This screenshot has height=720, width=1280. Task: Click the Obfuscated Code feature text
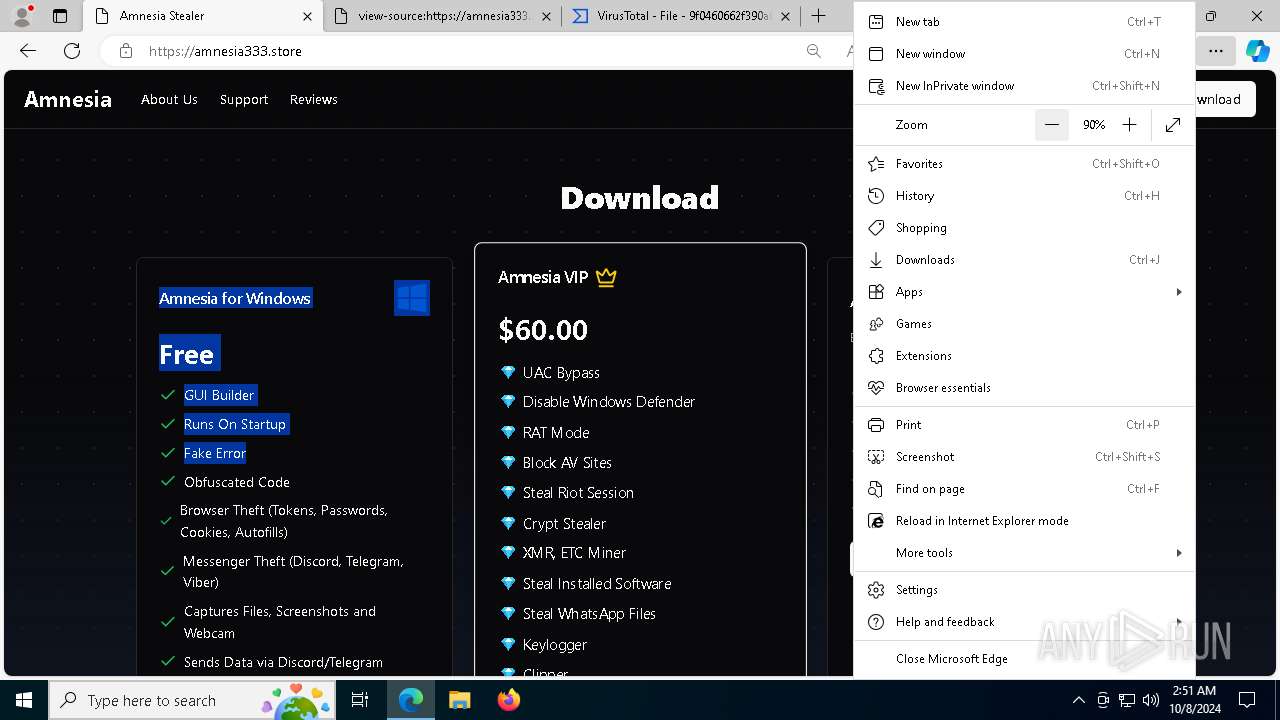[x=237, y=482]
